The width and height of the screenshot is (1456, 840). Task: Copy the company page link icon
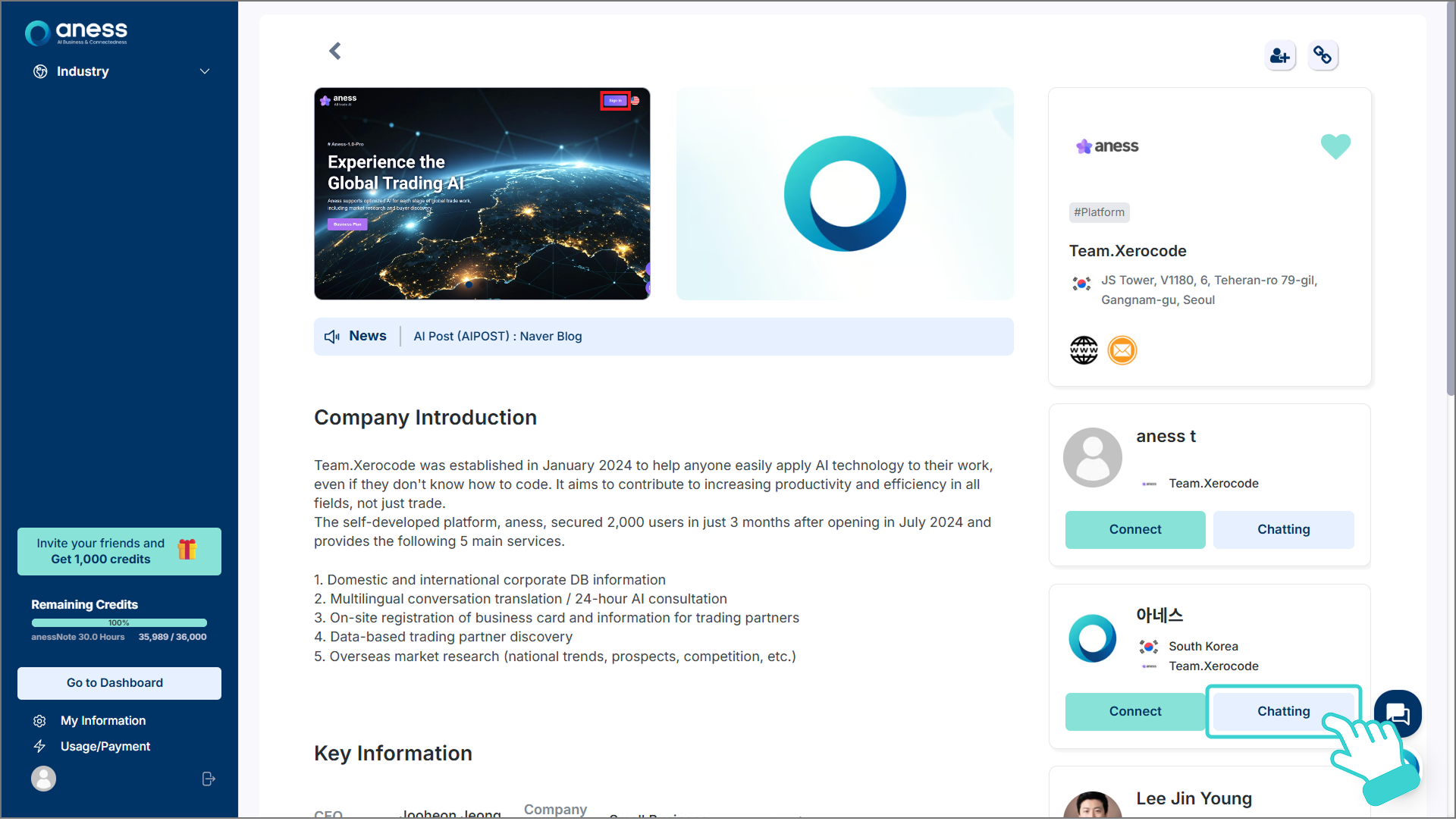click(1323, 55)
